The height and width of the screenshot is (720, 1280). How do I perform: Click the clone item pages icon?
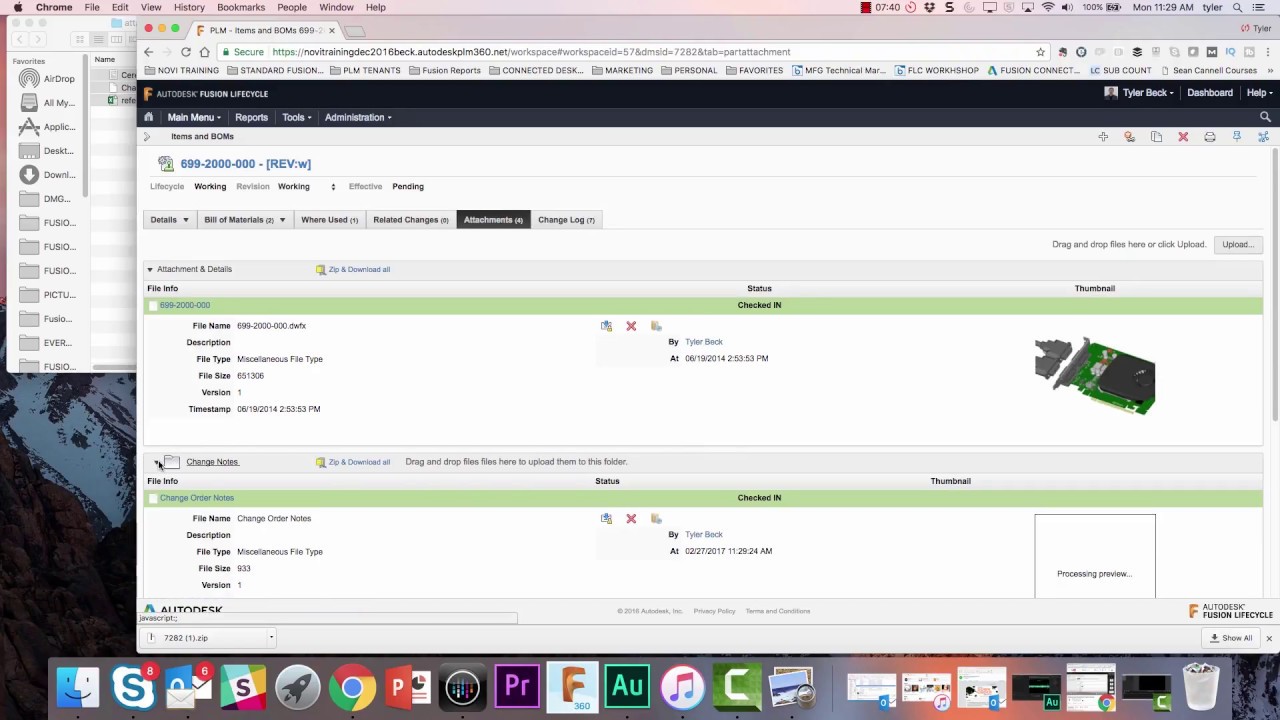pos(1156,137)
